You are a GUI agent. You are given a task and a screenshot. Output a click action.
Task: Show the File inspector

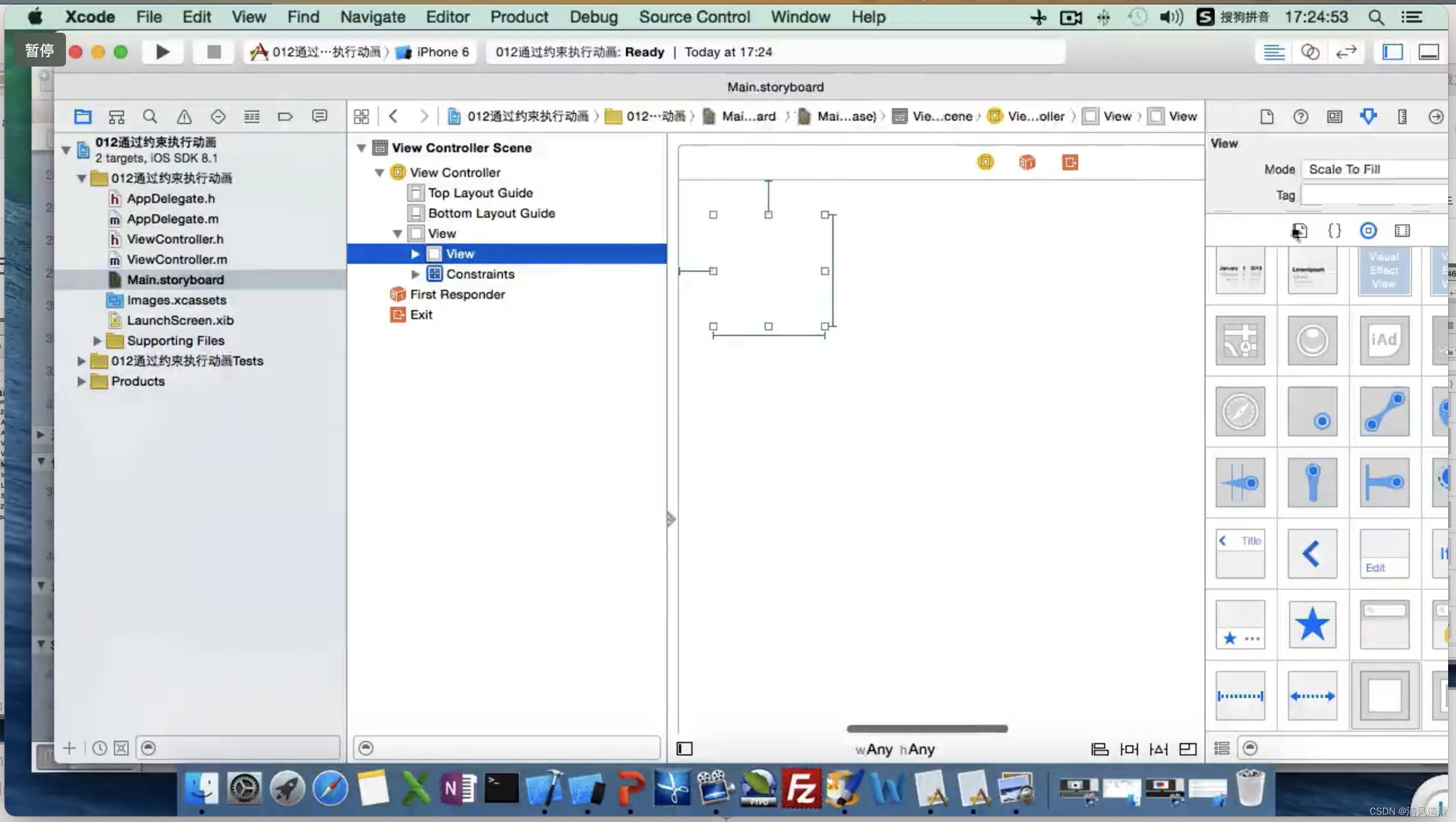[1267, 116]
